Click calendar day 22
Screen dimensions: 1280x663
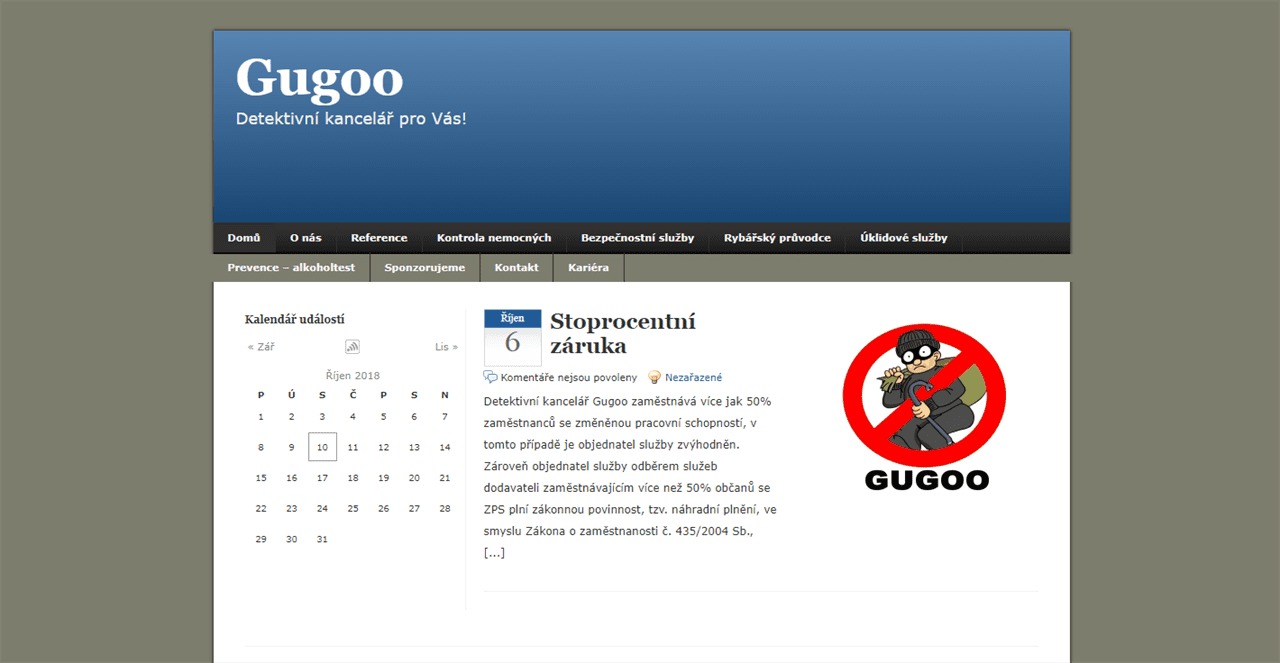coord(261,508)
